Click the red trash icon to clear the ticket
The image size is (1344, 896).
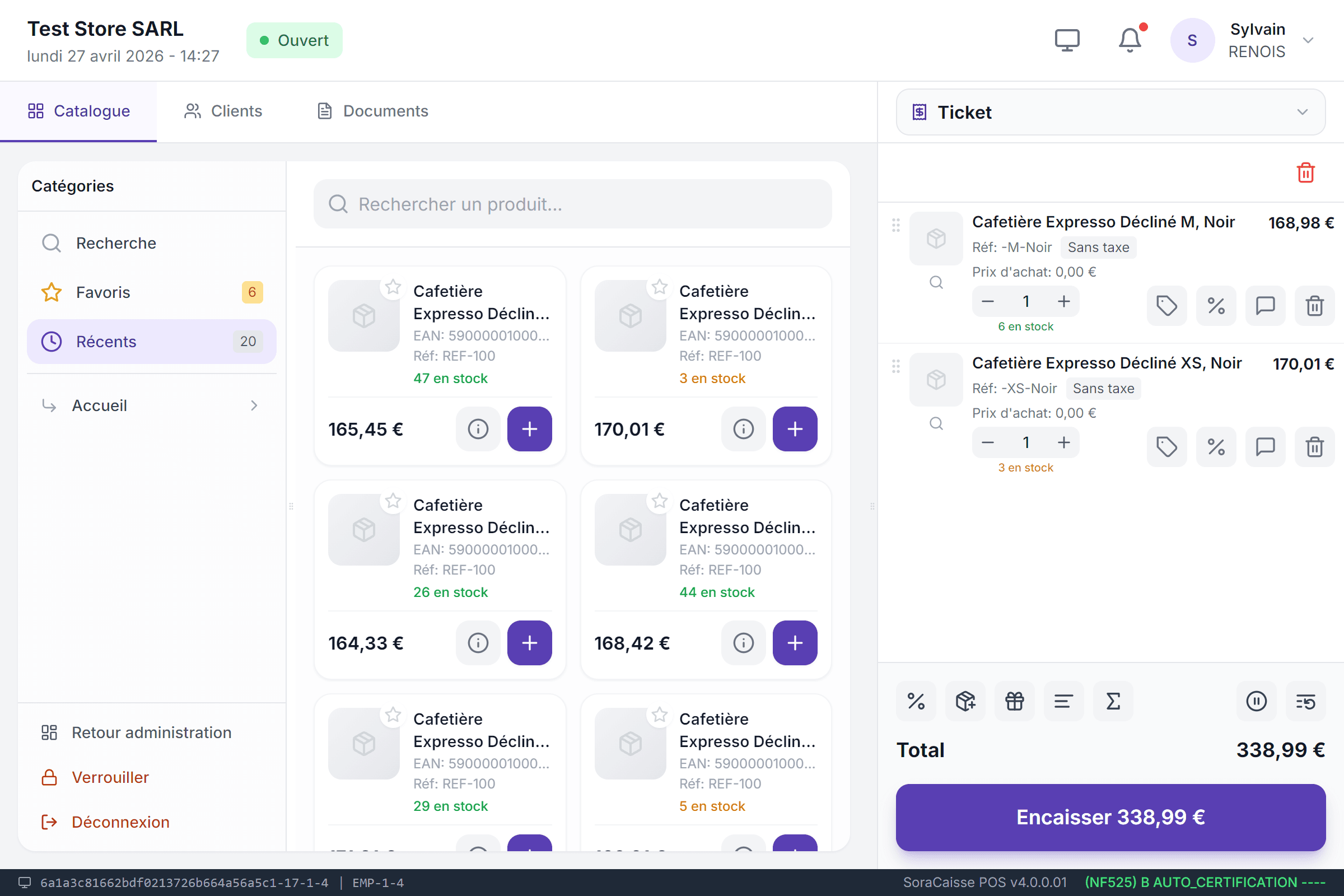point(1306,172)
